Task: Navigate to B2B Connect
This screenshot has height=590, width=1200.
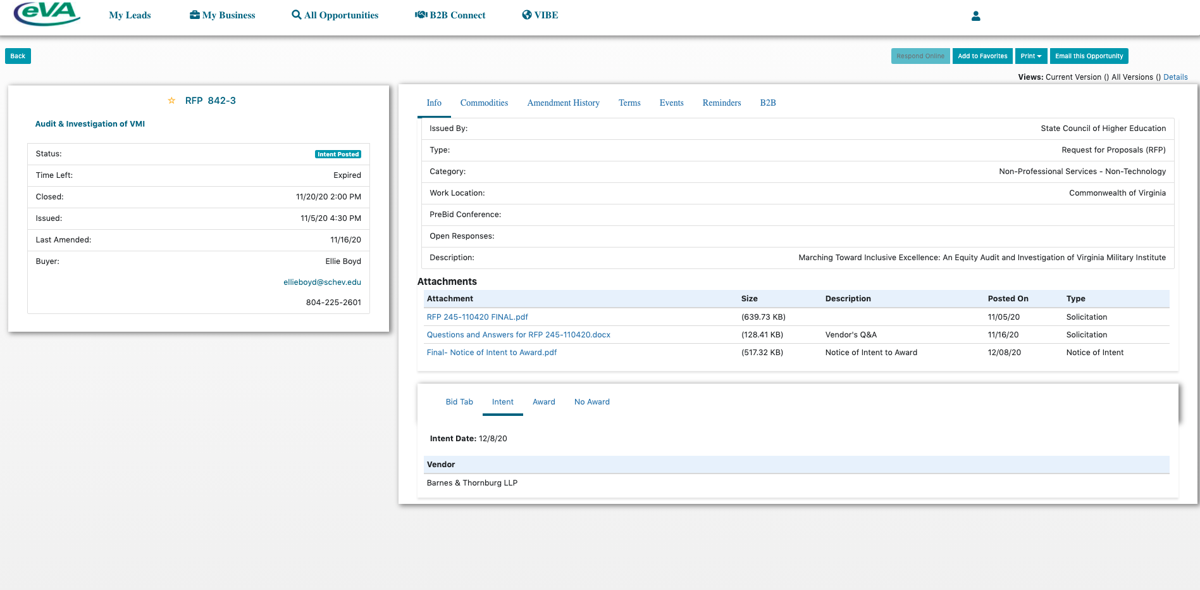Action: point(450,16)
